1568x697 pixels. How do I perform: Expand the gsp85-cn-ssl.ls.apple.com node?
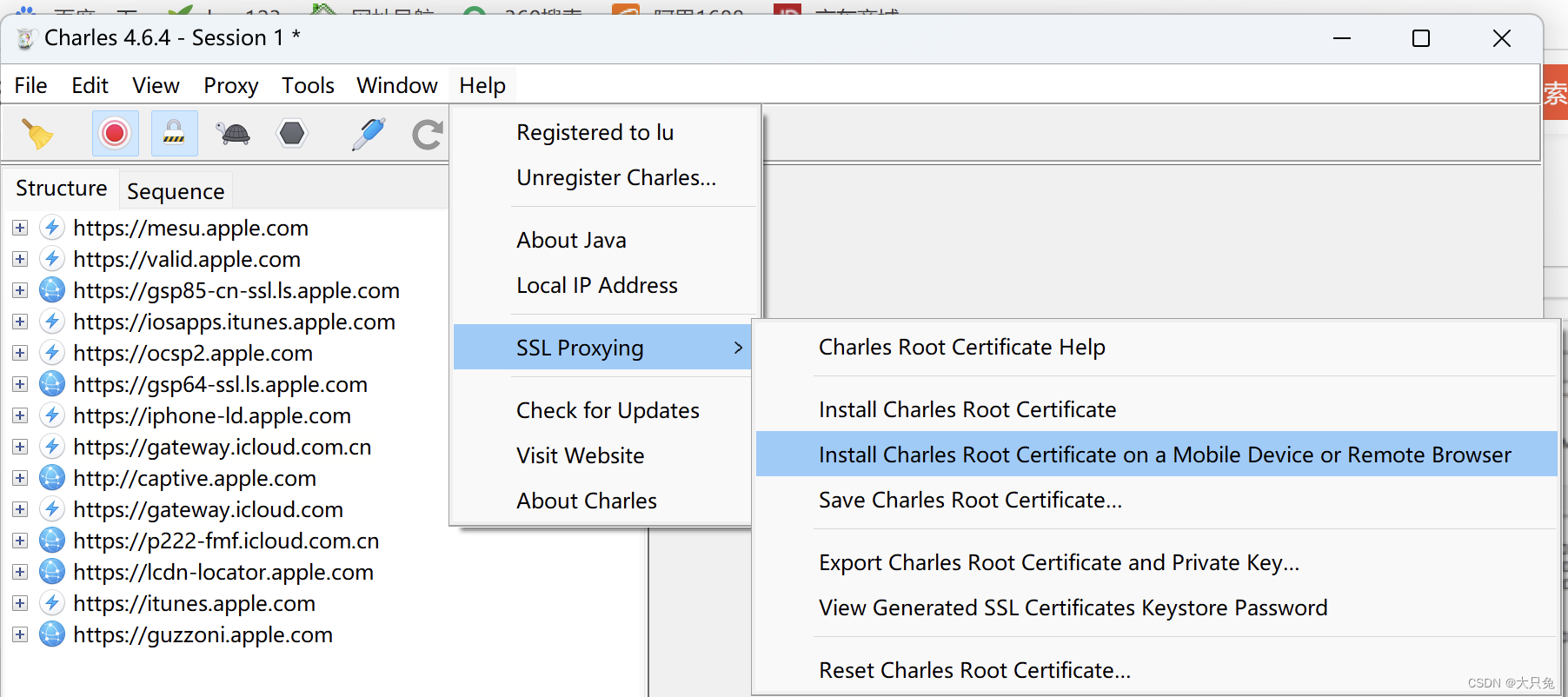pyautogui.click(x=20, y=290)
